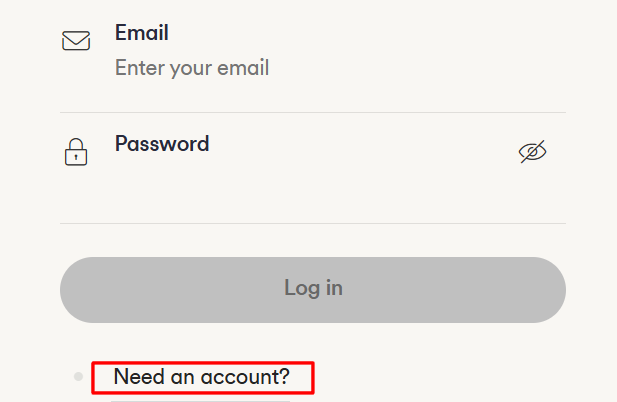Click the mail icon in the email row
The height and width of the screenshot is (402, 617).
pyautogui.click(x=76, y=41)
